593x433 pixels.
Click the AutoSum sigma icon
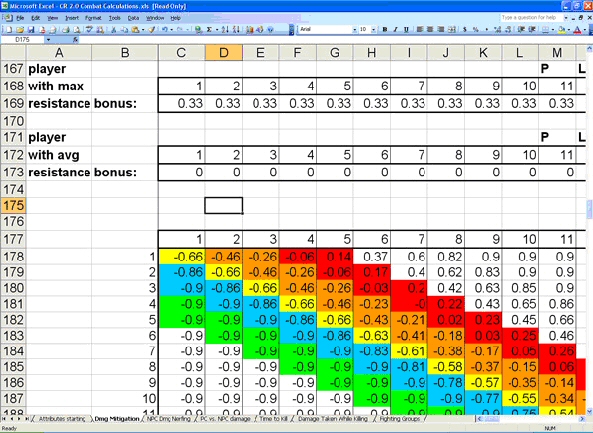[209, 29]
